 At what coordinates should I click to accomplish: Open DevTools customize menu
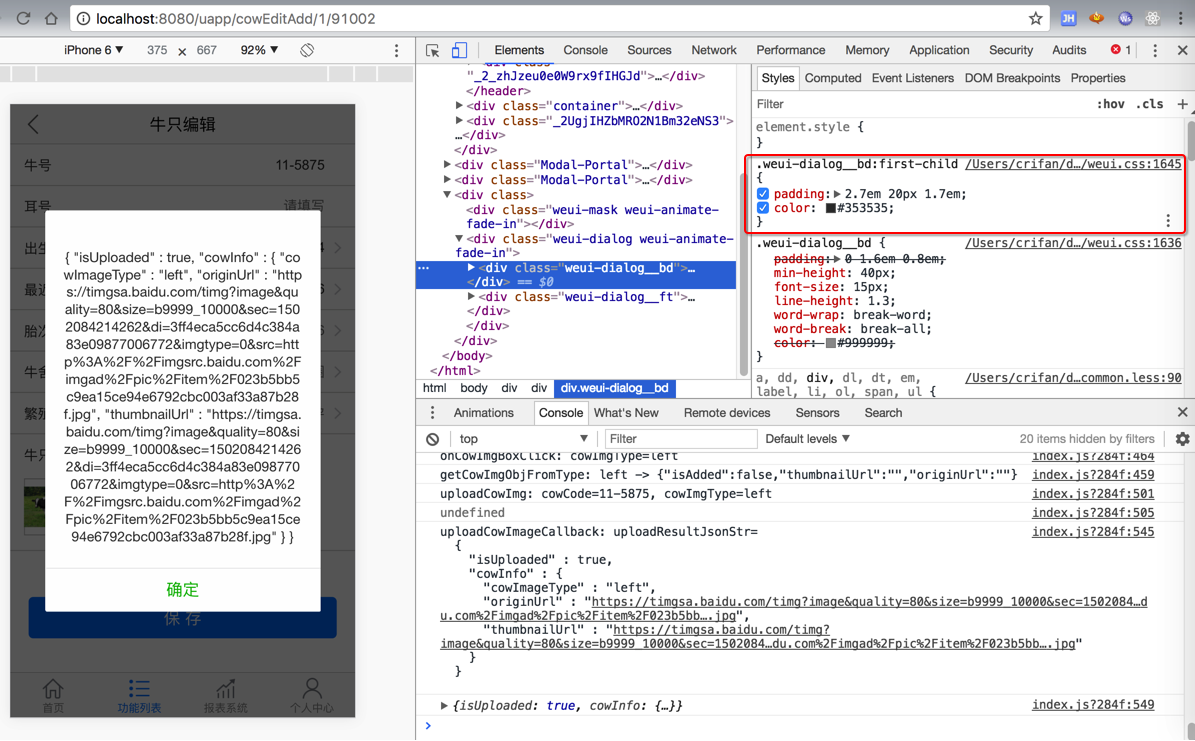[x=1155, y=50]
